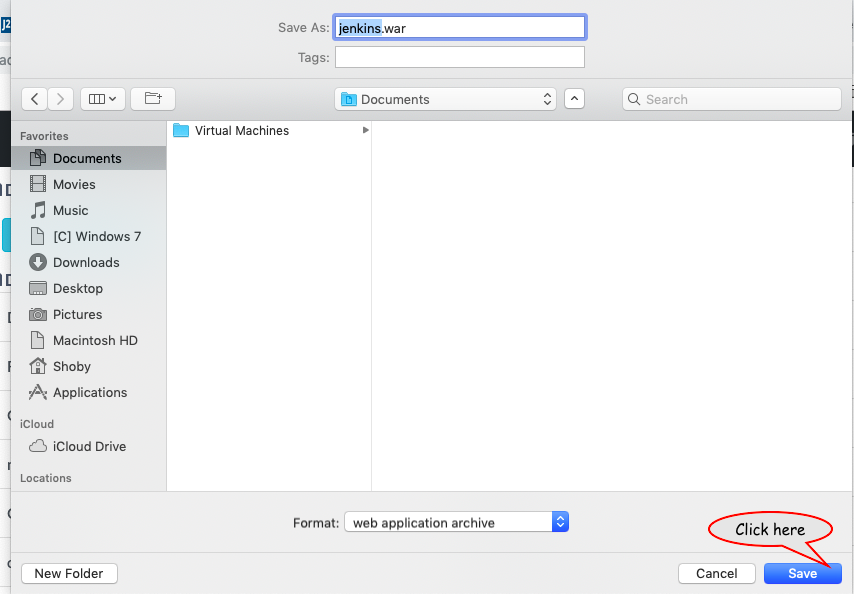The width and height of the screenshot is (854, 594).
Task: Click the Virtual Machines folder icon
Action: (x=181, y=131)
